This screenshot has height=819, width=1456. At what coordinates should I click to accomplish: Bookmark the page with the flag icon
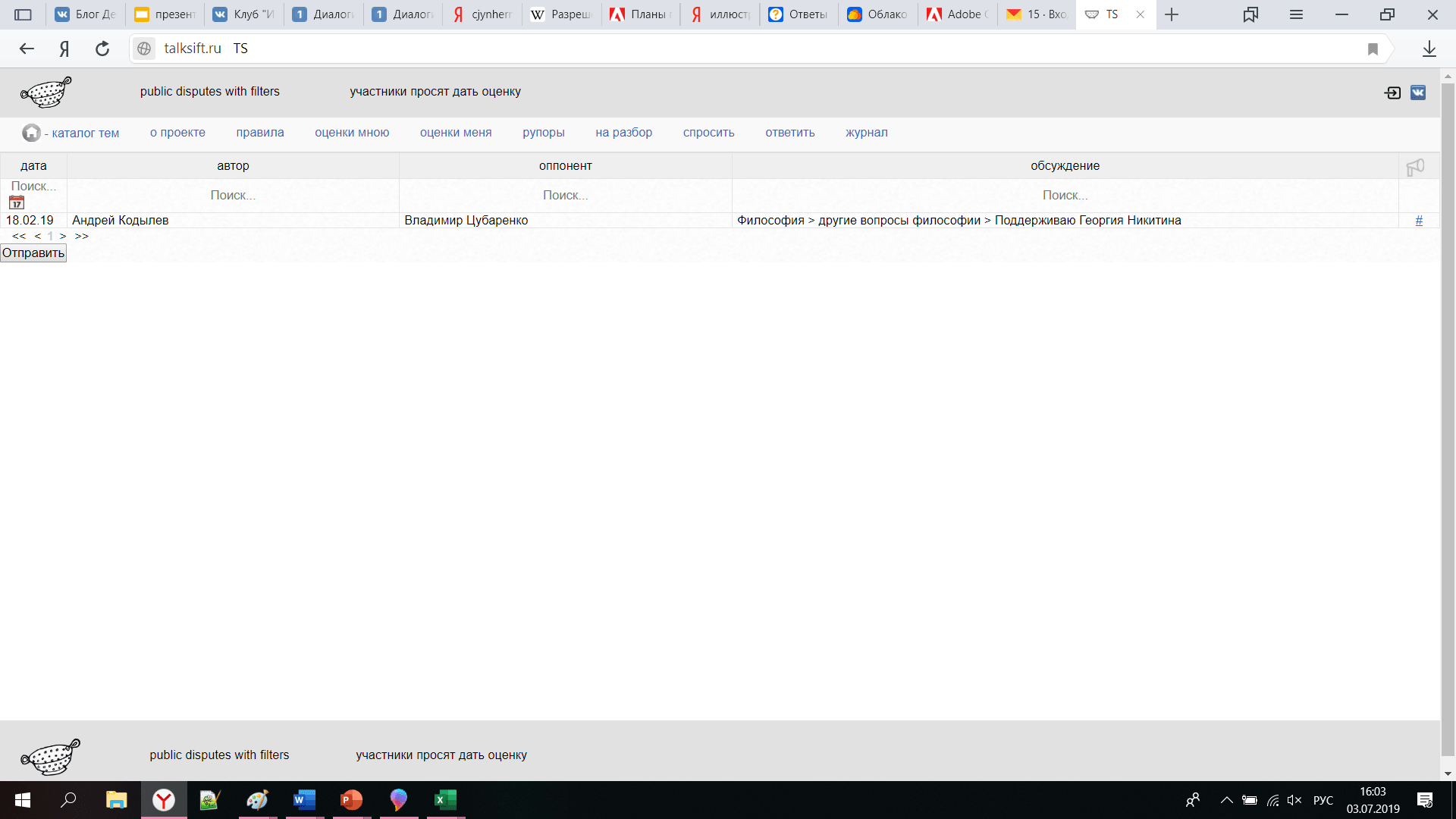1373,49
